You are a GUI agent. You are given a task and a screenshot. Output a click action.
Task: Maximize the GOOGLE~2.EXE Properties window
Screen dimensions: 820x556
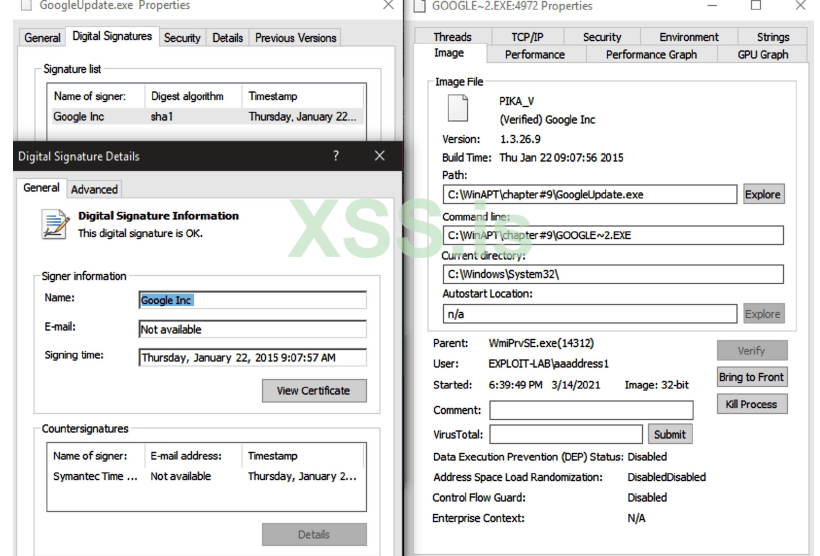click(x=756, y=6)
